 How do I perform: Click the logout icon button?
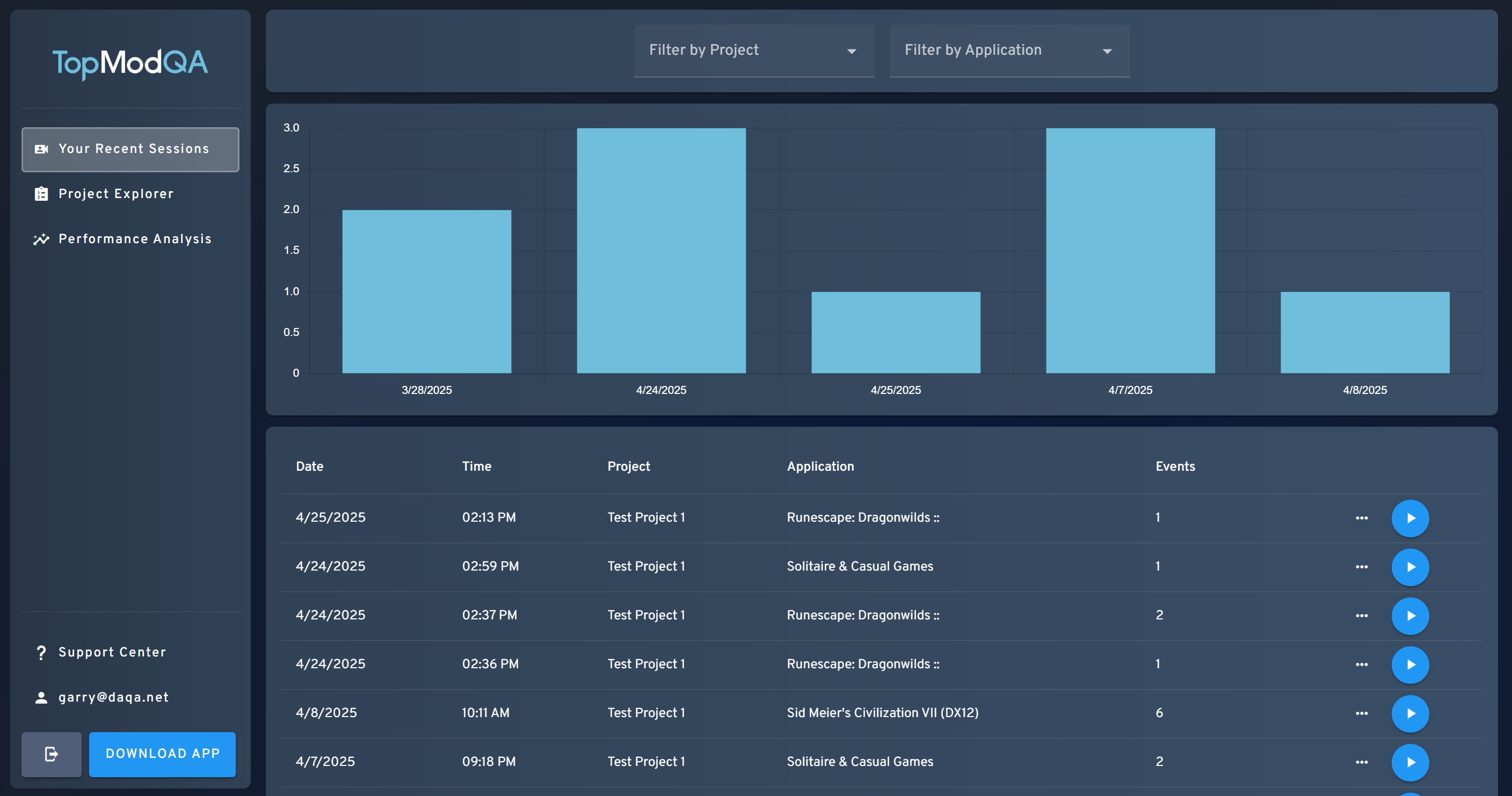click(51, 754)
